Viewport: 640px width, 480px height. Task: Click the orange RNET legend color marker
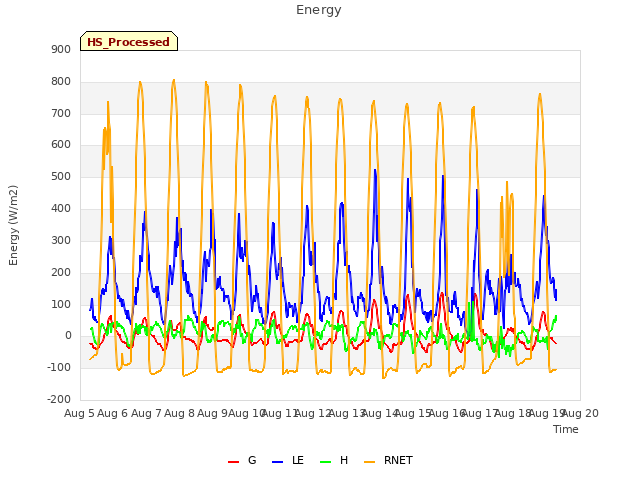(369, 462)
